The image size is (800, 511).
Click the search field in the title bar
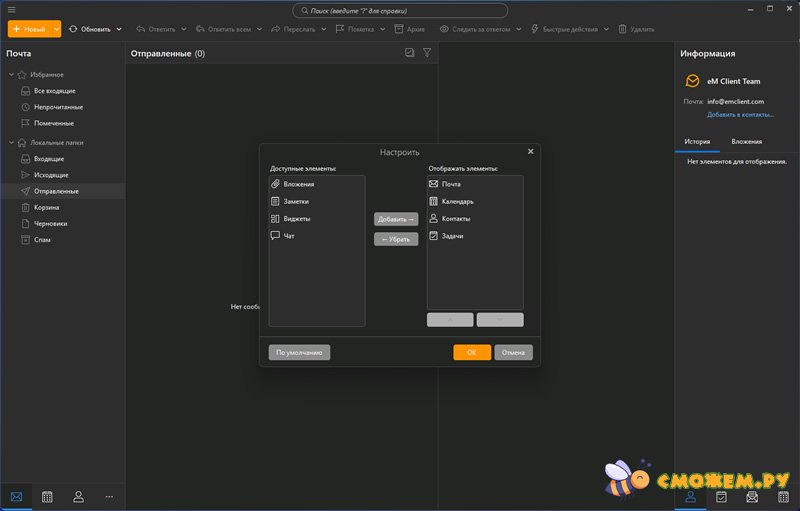(x=400, y=10)
